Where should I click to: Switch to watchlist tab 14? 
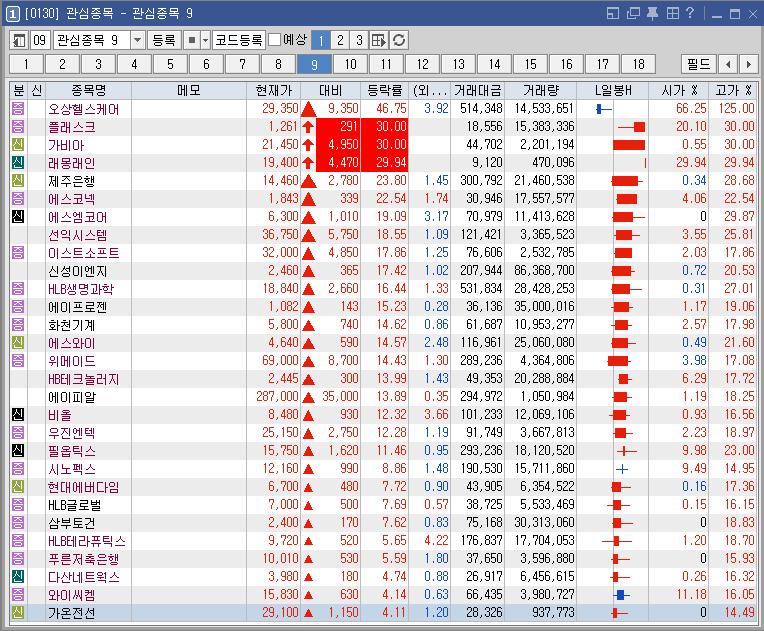495,64
